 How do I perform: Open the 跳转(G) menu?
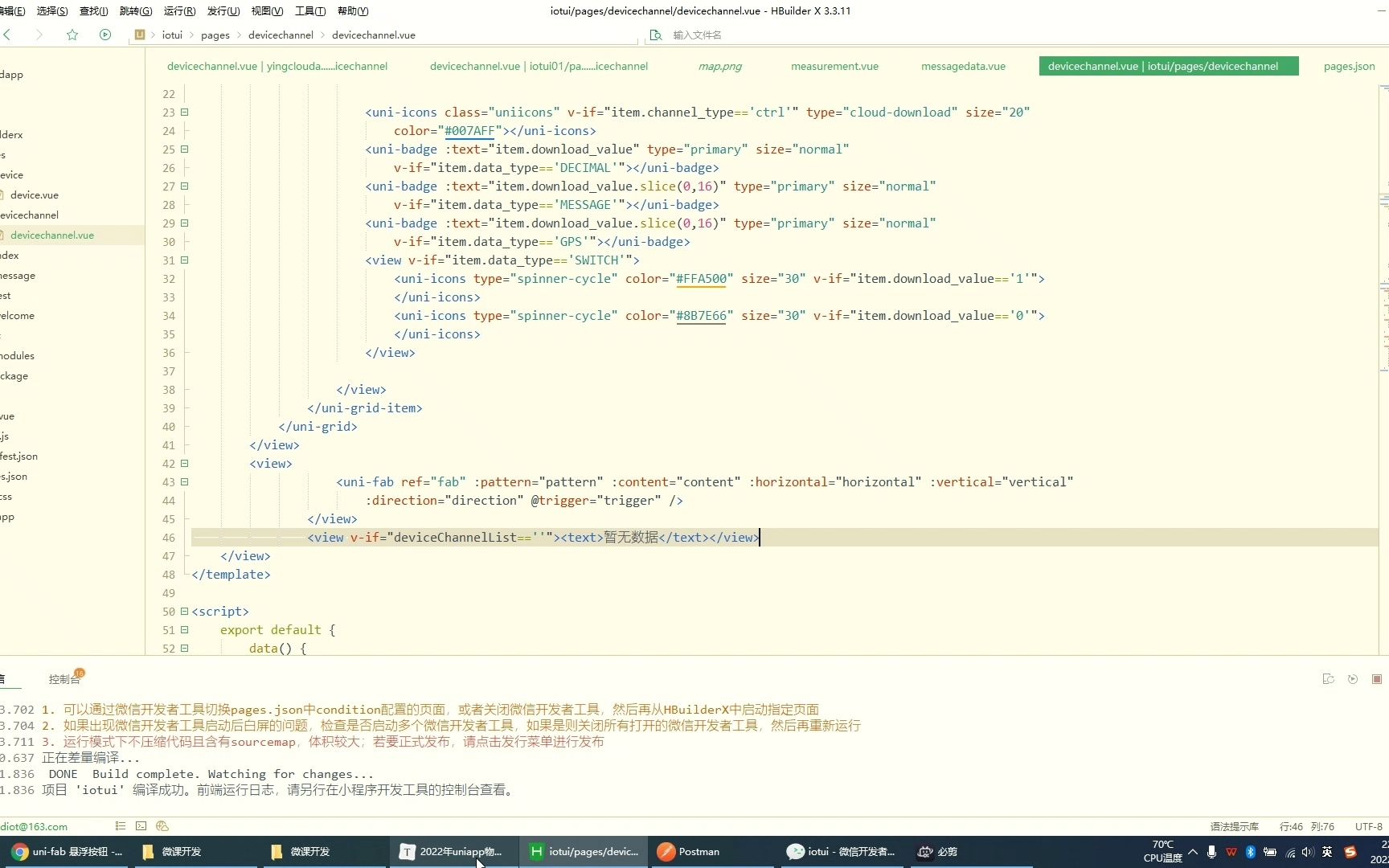click(x=135, y=10)
